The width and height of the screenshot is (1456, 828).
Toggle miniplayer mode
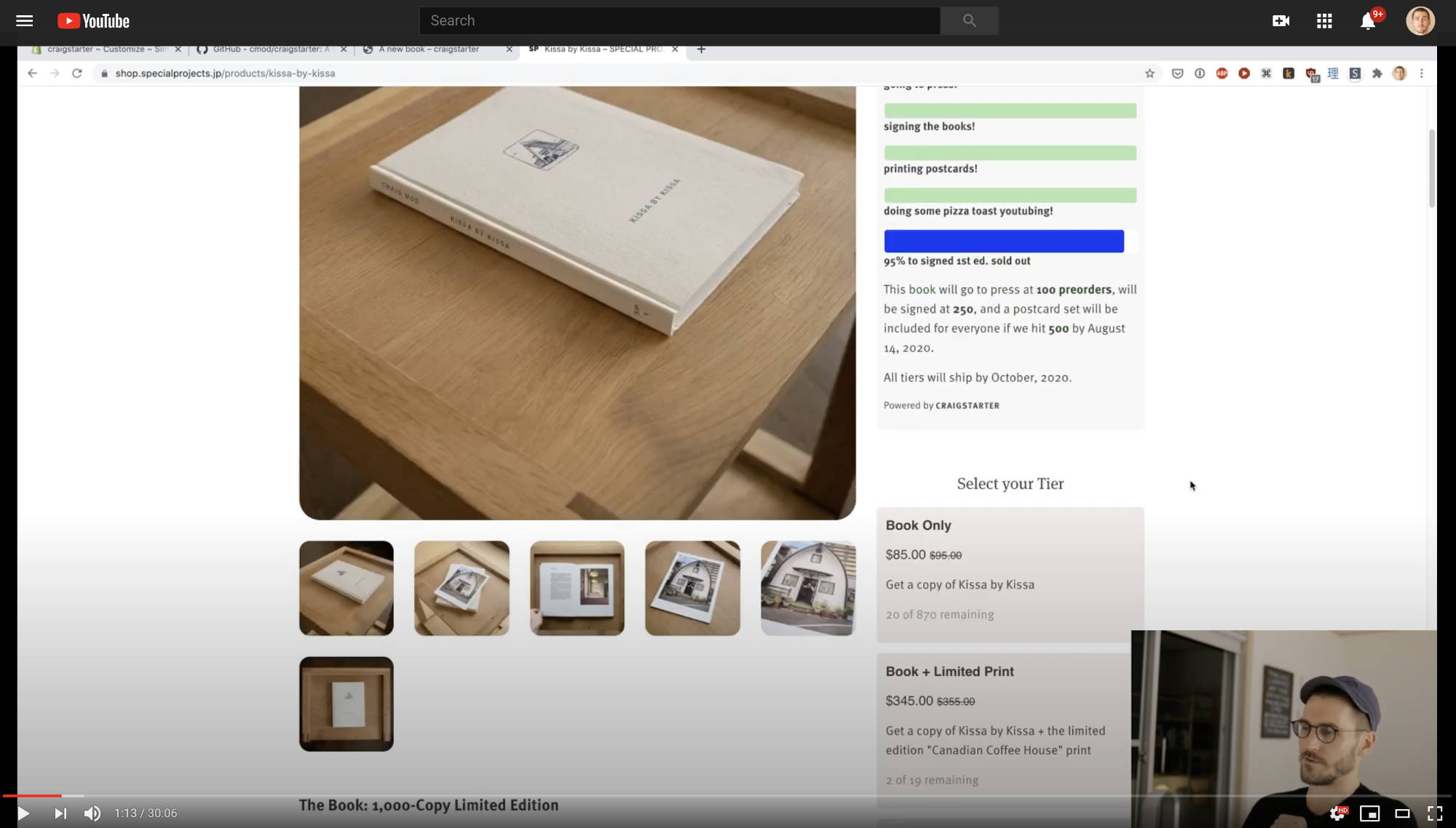(1369, 813)
